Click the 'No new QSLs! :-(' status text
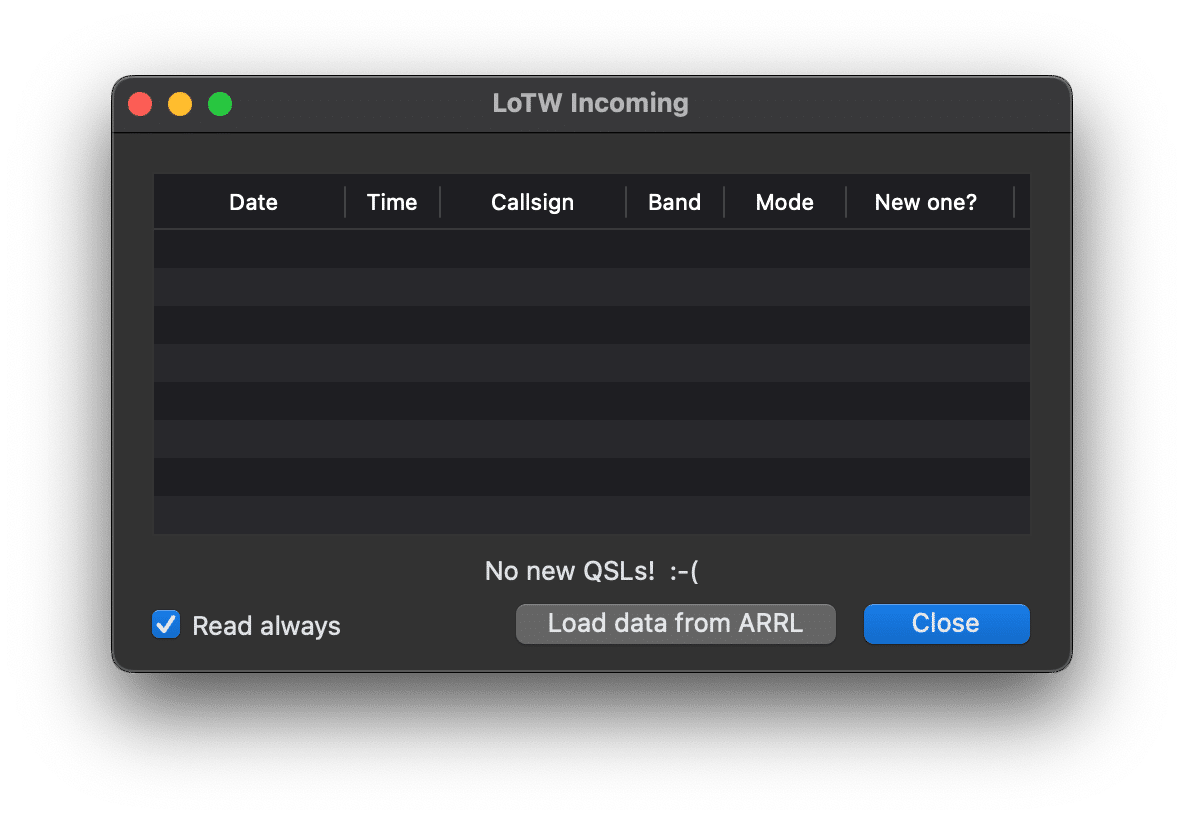1184x820 pixels. pos(591,571)
